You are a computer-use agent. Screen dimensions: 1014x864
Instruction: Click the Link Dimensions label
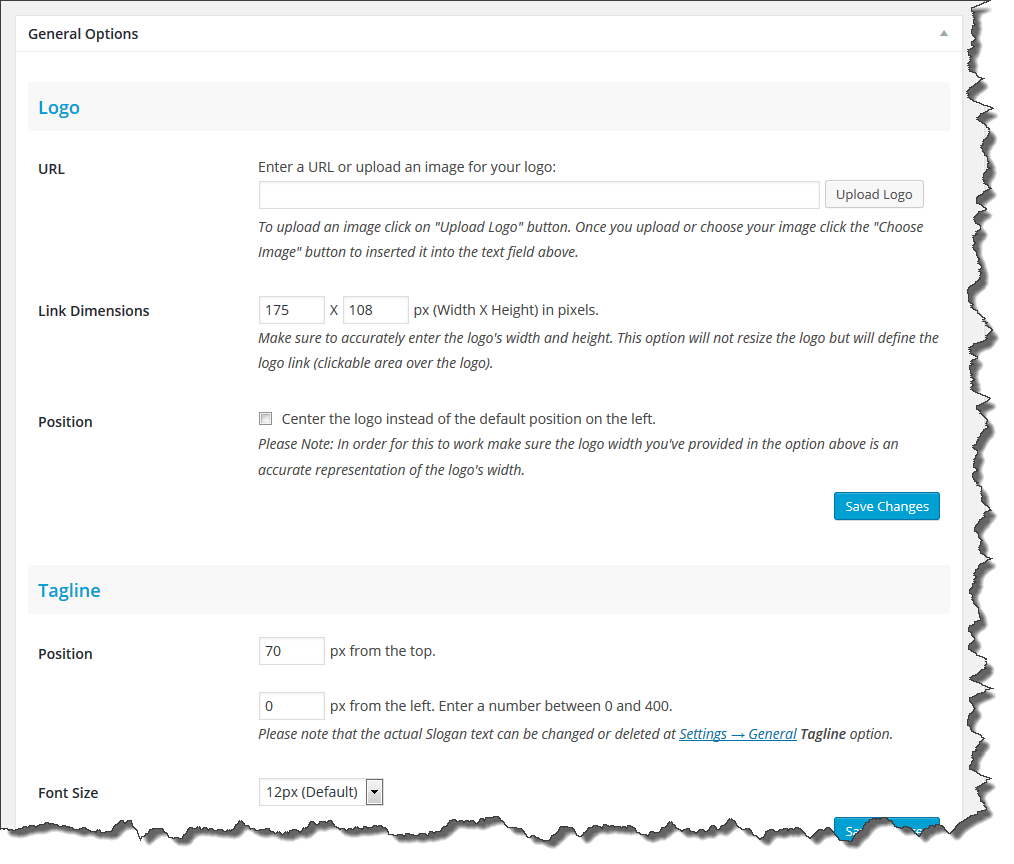click(94, 311)
